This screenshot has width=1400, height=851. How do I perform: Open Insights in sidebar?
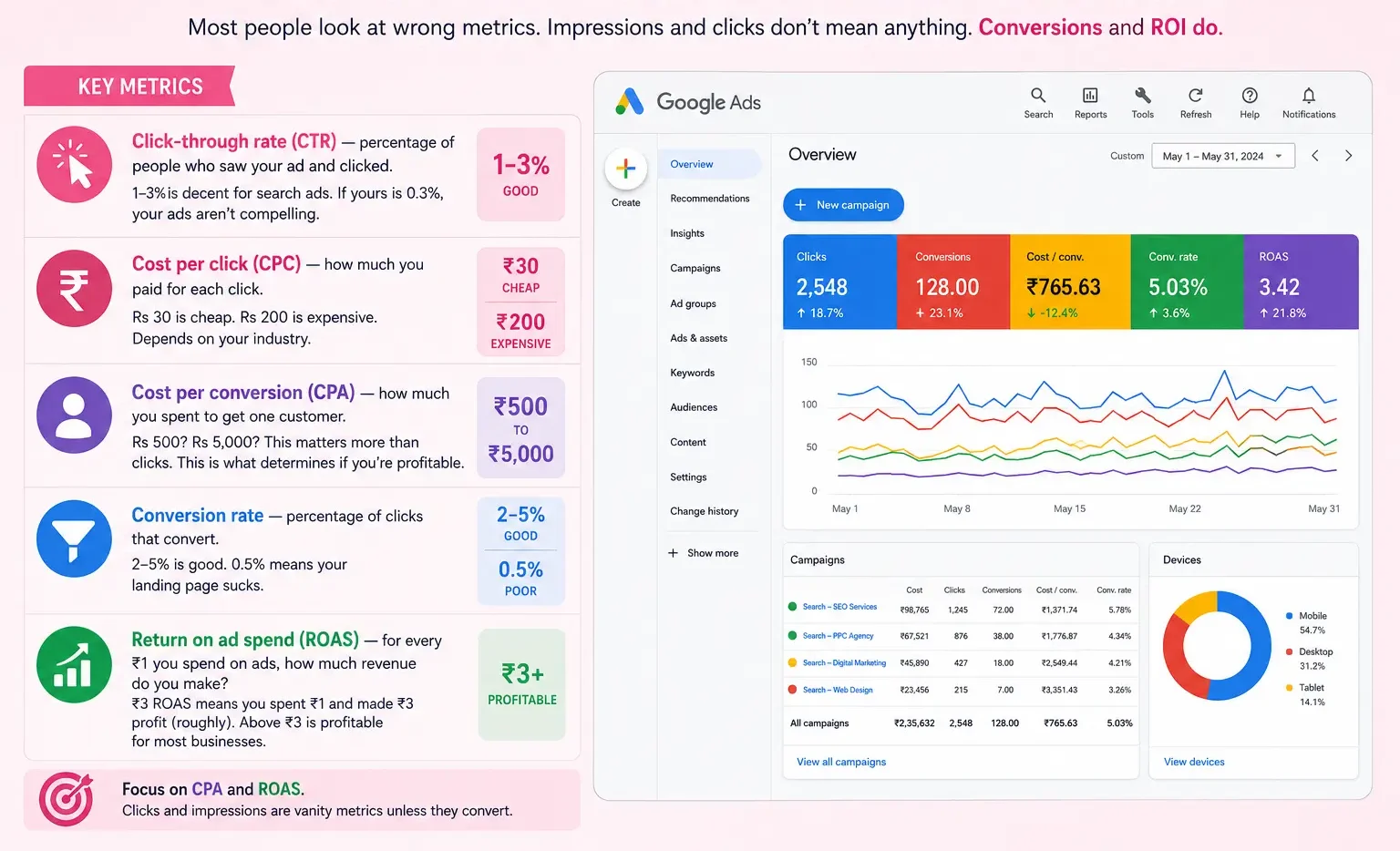(687, 233)
